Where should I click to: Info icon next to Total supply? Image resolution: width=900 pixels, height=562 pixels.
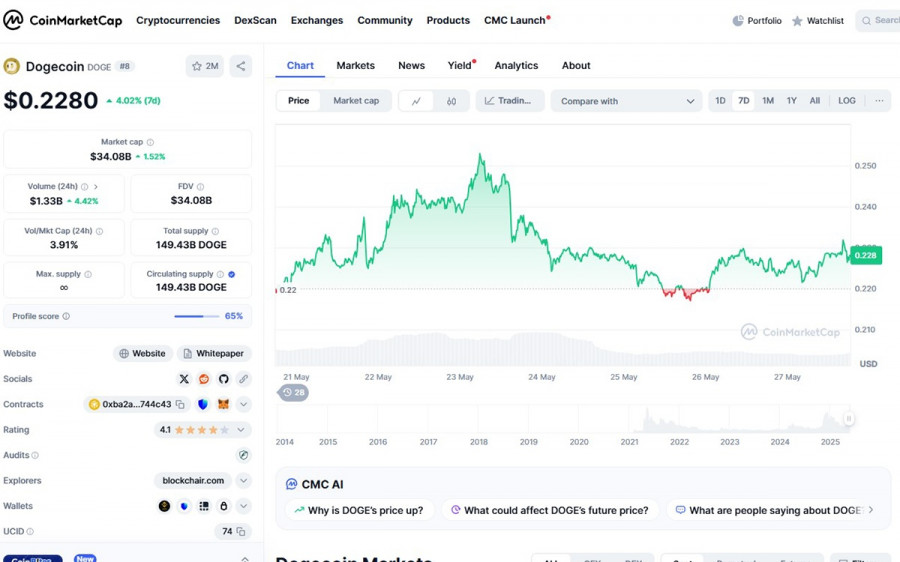coord(215,231)
